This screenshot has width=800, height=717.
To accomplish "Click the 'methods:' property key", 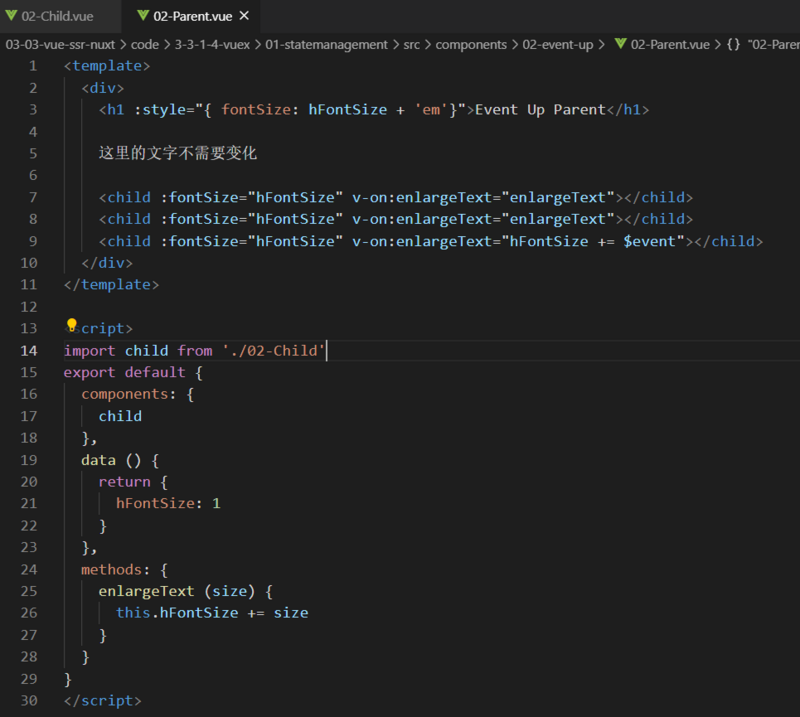I will [x=116, y=570].
